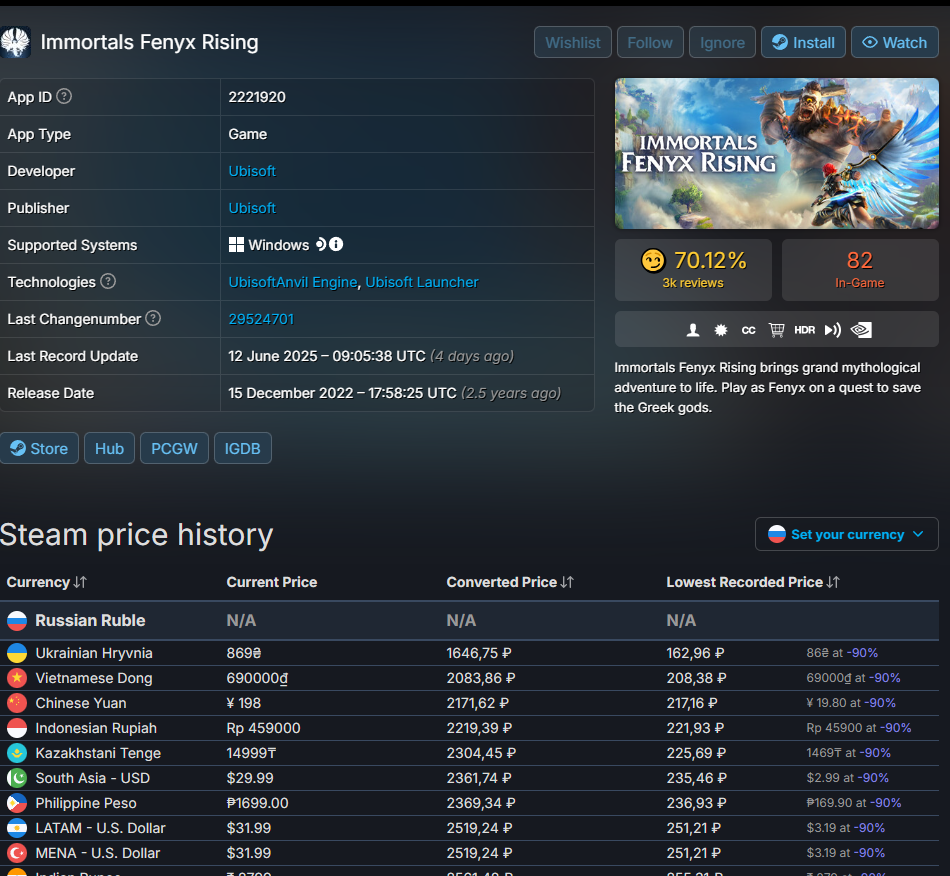Click the surround sound speaker icon
This screenshot has height=876, width=950.
[x=832, y=330]
